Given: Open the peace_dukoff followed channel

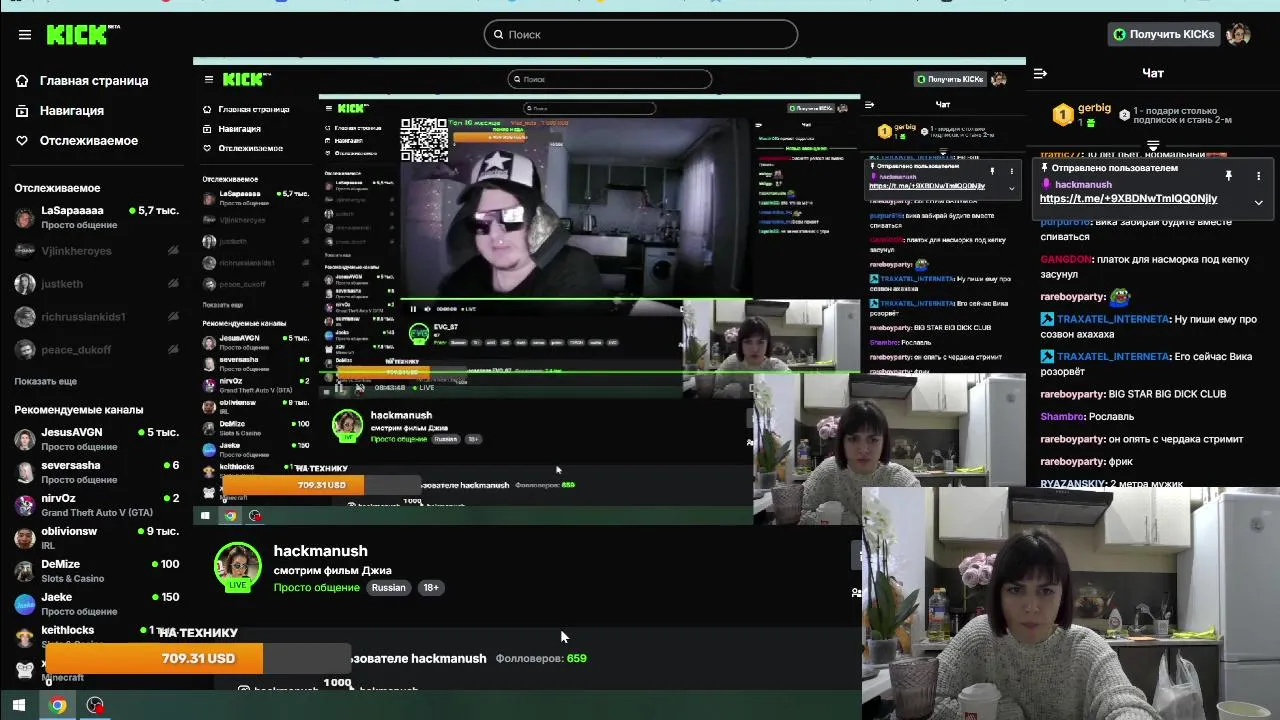Looking at the screenshot, I should pos(97,349).
